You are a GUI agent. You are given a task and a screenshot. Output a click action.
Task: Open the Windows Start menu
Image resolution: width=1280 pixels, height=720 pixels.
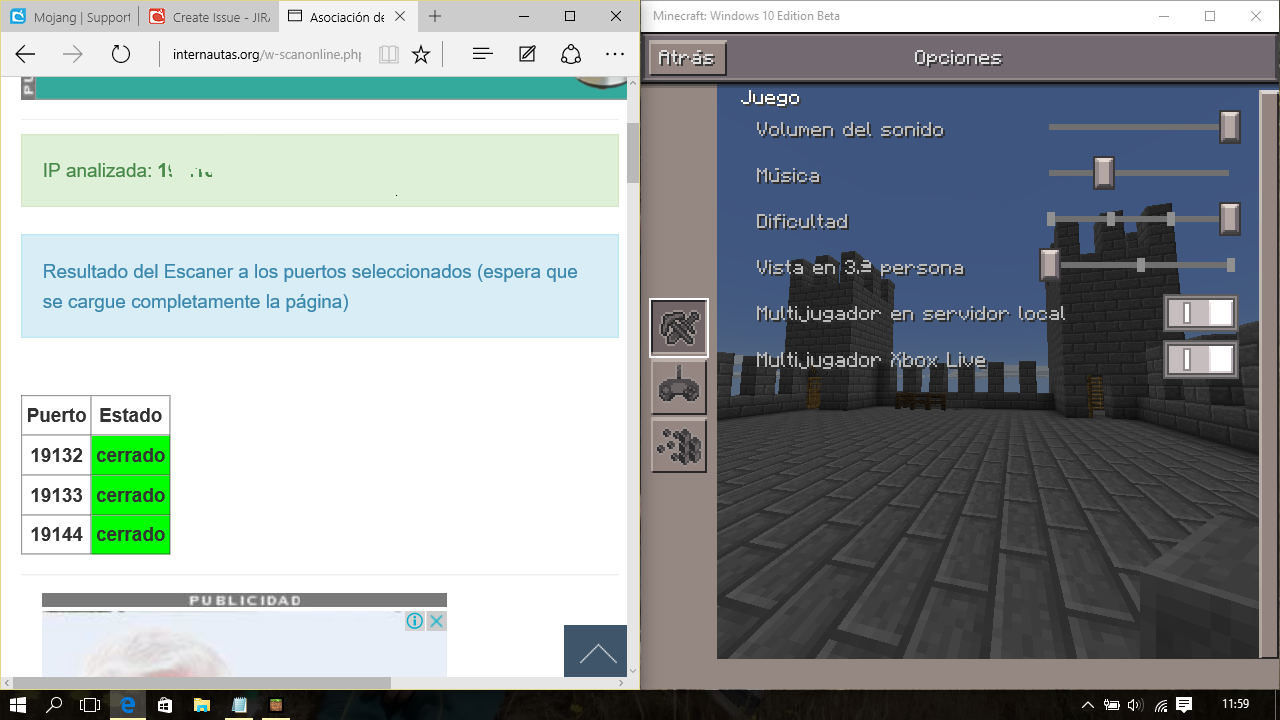pyautogui.click(x=17, y=705)
